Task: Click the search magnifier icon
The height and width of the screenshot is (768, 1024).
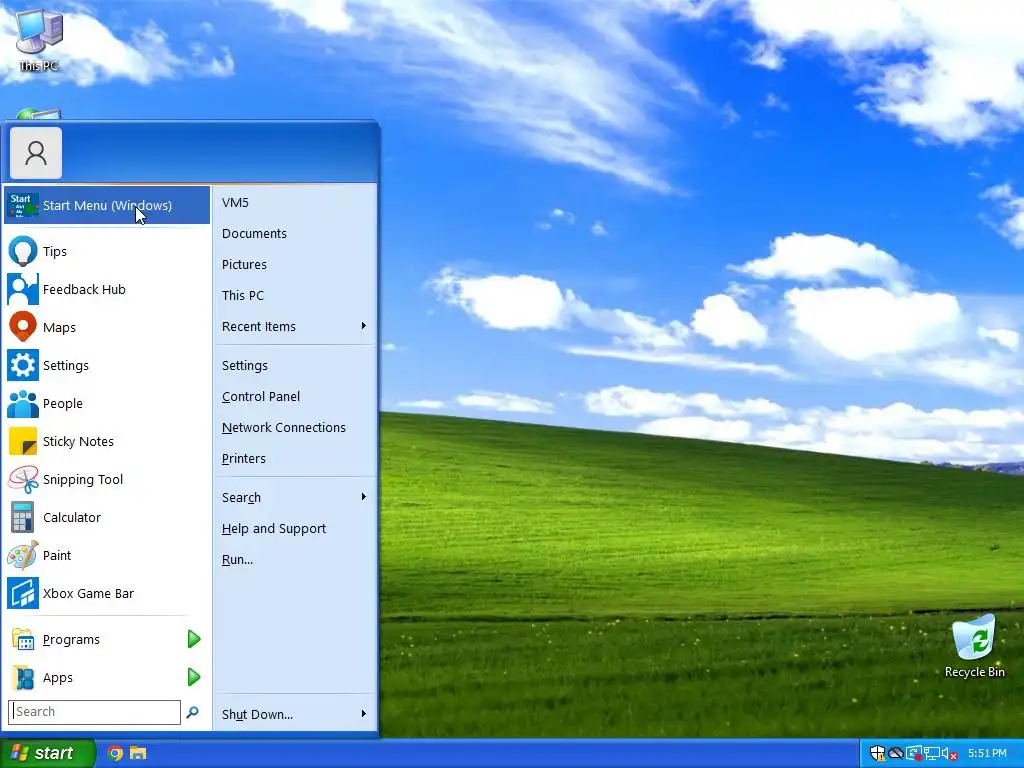Action: pos(192,712)
